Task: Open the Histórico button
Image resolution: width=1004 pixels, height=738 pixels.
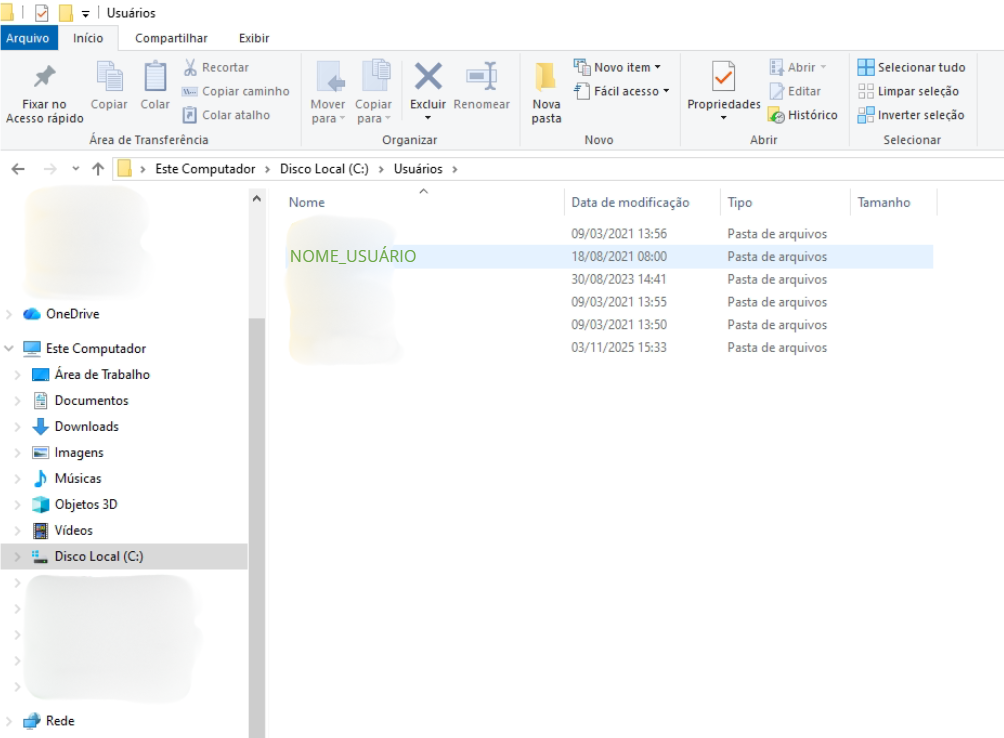Action: tap(803, 115)
